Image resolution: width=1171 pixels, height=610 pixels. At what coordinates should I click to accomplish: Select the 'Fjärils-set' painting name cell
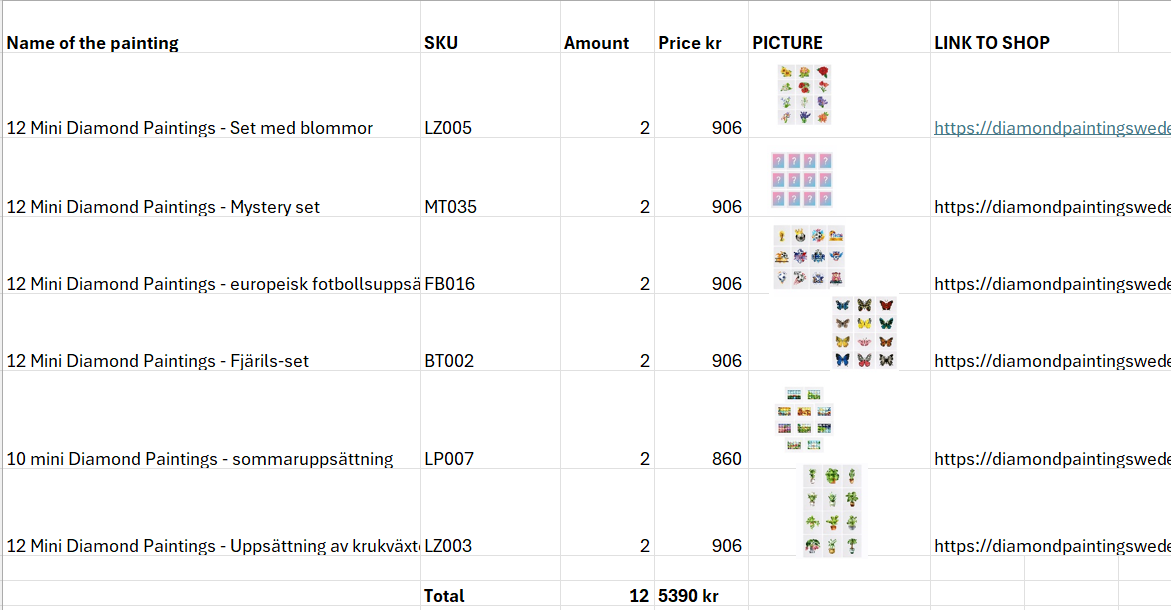point(158,361)
